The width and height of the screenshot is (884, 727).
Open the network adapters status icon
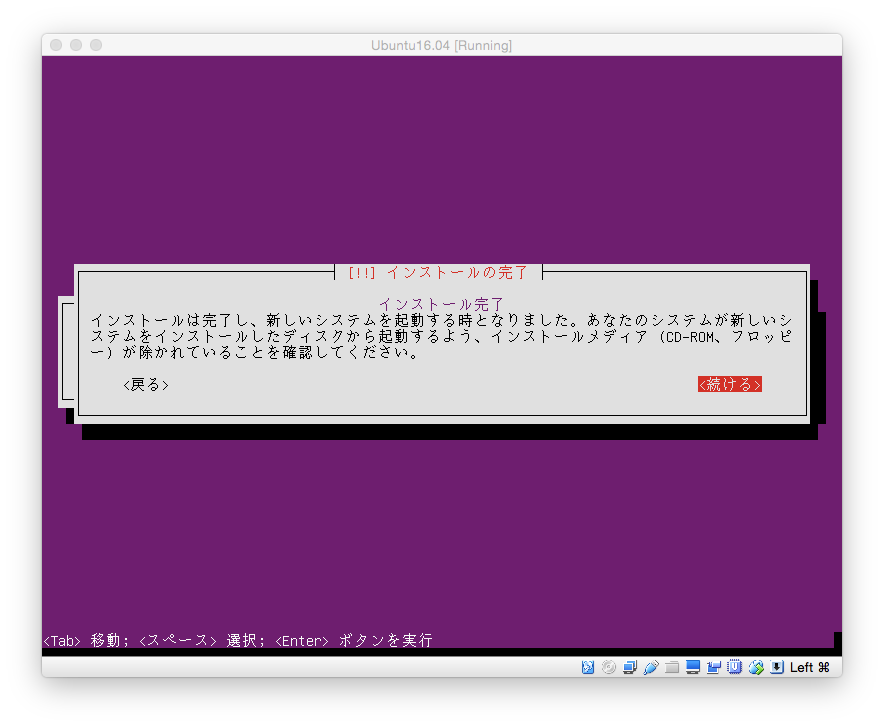630,667
